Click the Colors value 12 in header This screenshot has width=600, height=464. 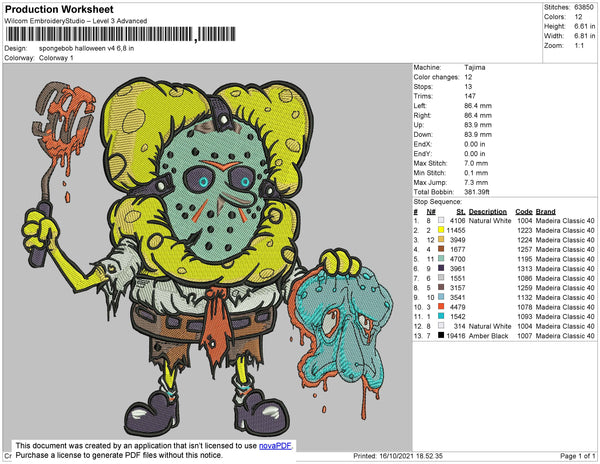tap(578, 17)
